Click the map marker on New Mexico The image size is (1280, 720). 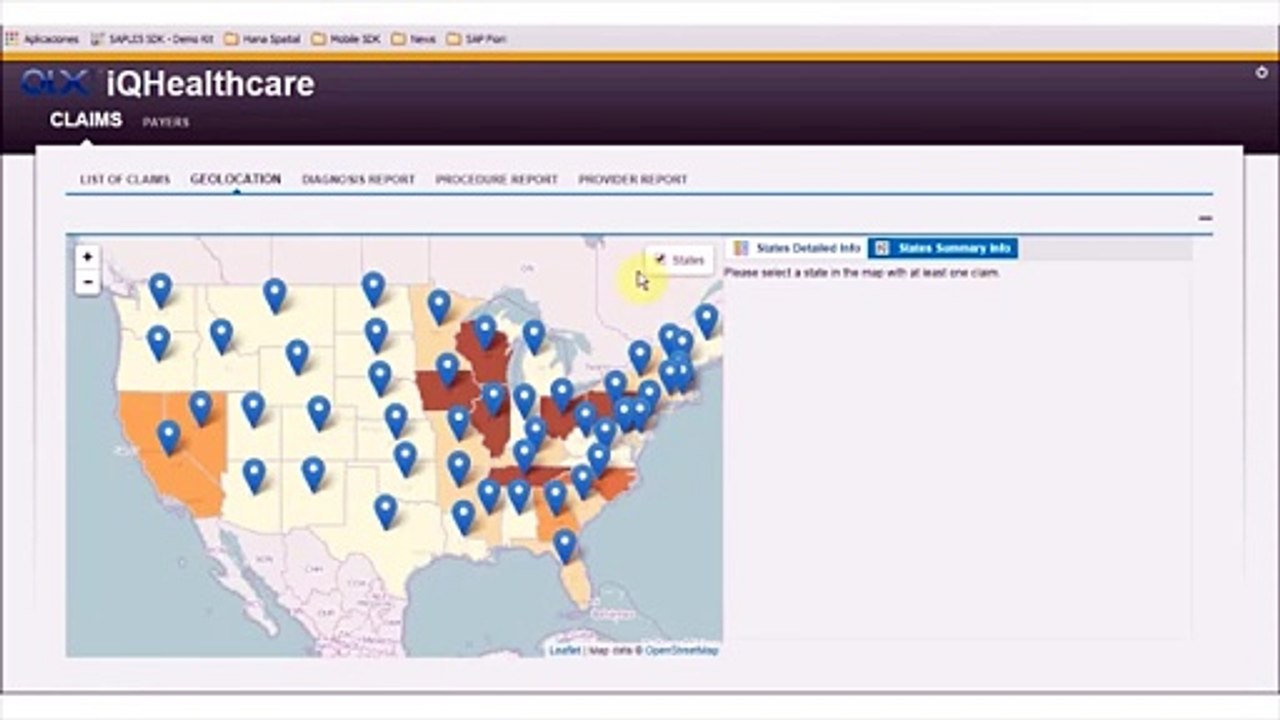point(313,474)
